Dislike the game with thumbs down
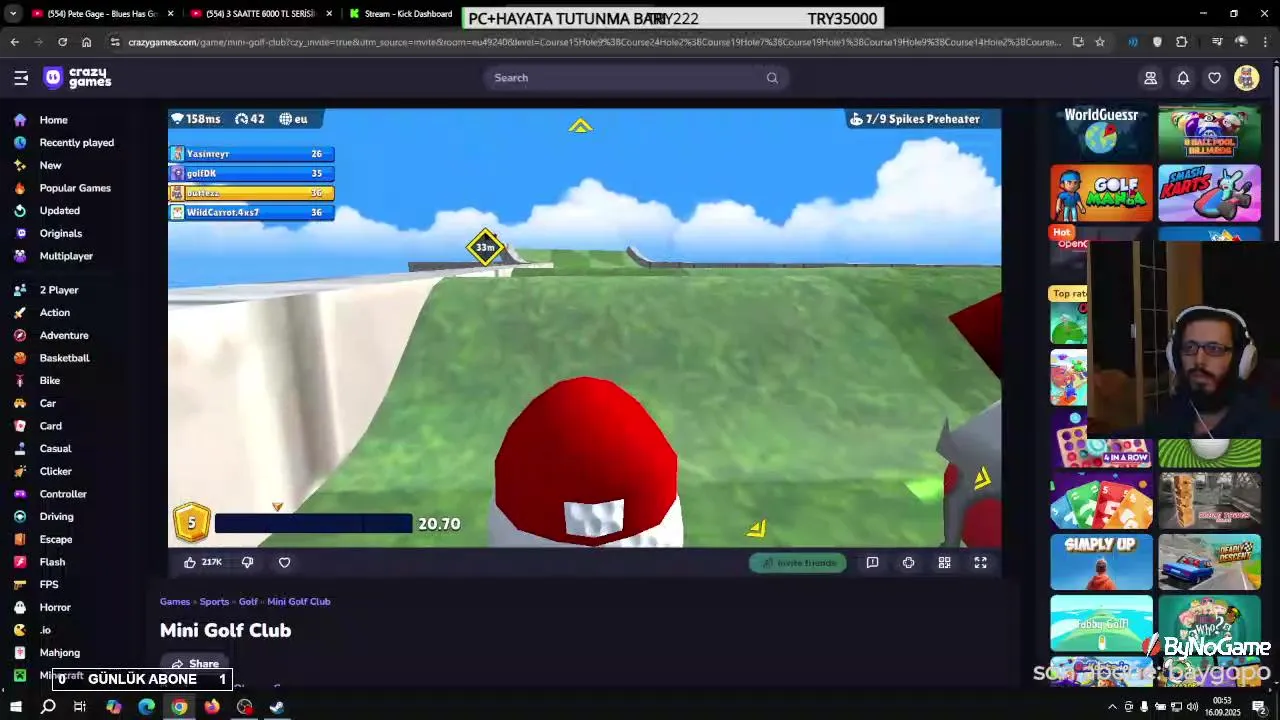This screenshot has height=720, width=1280. (x=247, y=563)
